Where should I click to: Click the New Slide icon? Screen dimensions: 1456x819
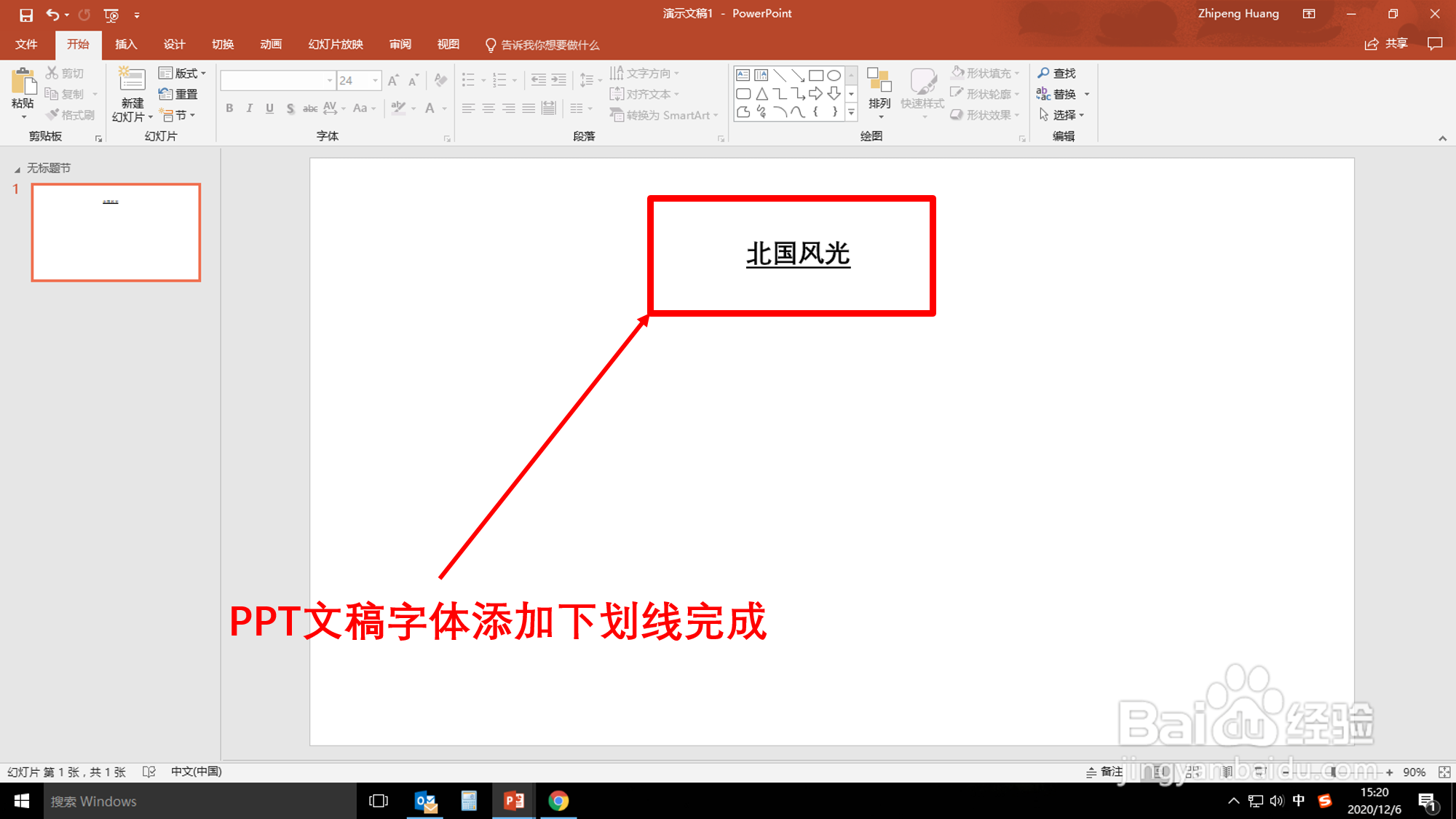[x=132, y=80]
